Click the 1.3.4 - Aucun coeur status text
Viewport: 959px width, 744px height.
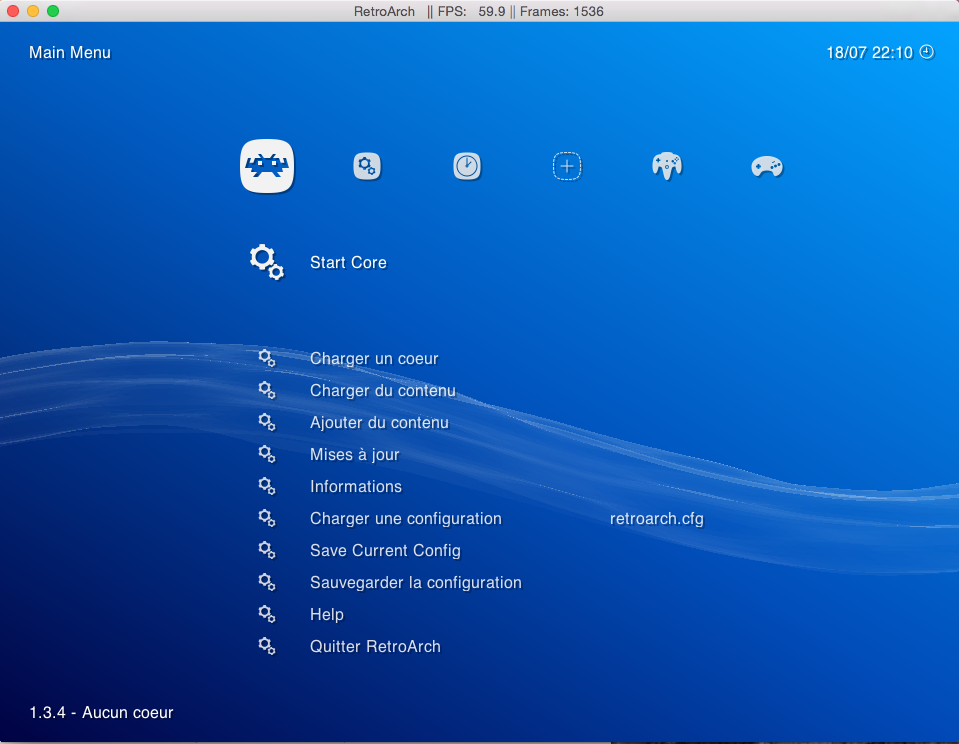[102, 712]
